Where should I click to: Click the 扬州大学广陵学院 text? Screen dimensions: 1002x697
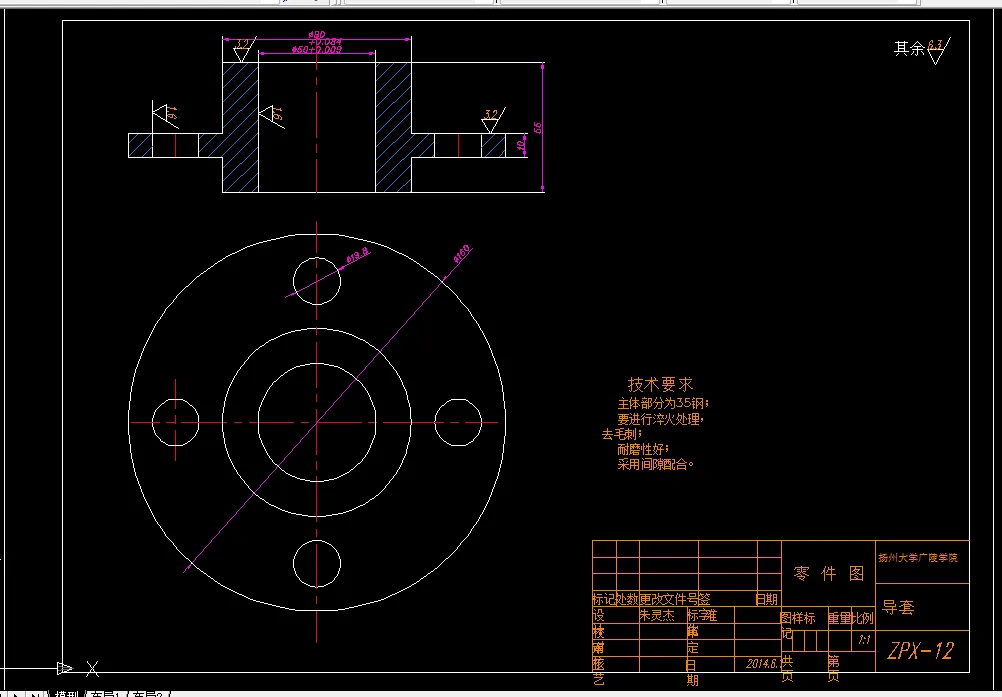[x=918, y=558]
